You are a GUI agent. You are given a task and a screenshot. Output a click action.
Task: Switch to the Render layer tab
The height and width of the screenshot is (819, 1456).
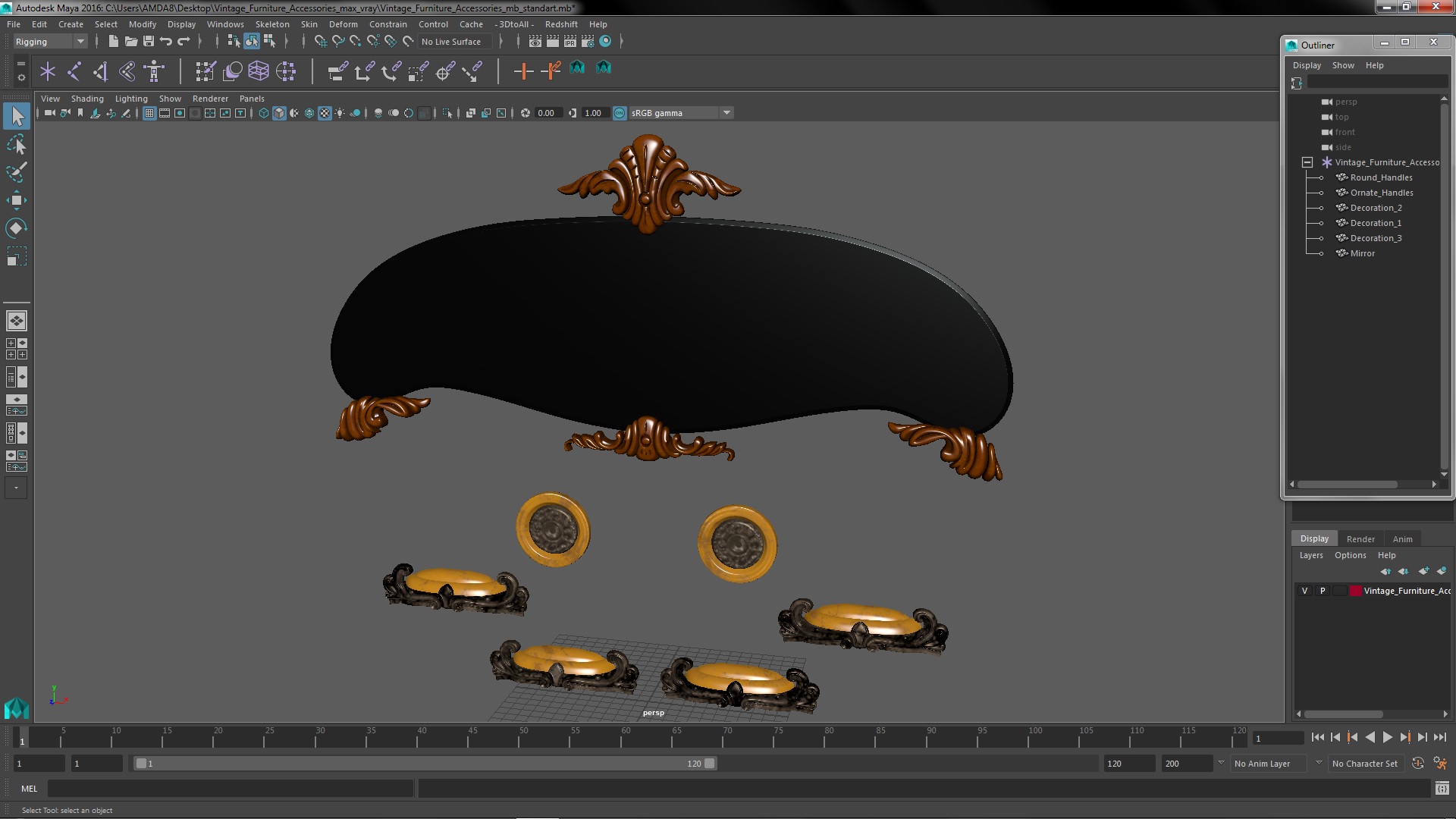[x=1360, y=539]
